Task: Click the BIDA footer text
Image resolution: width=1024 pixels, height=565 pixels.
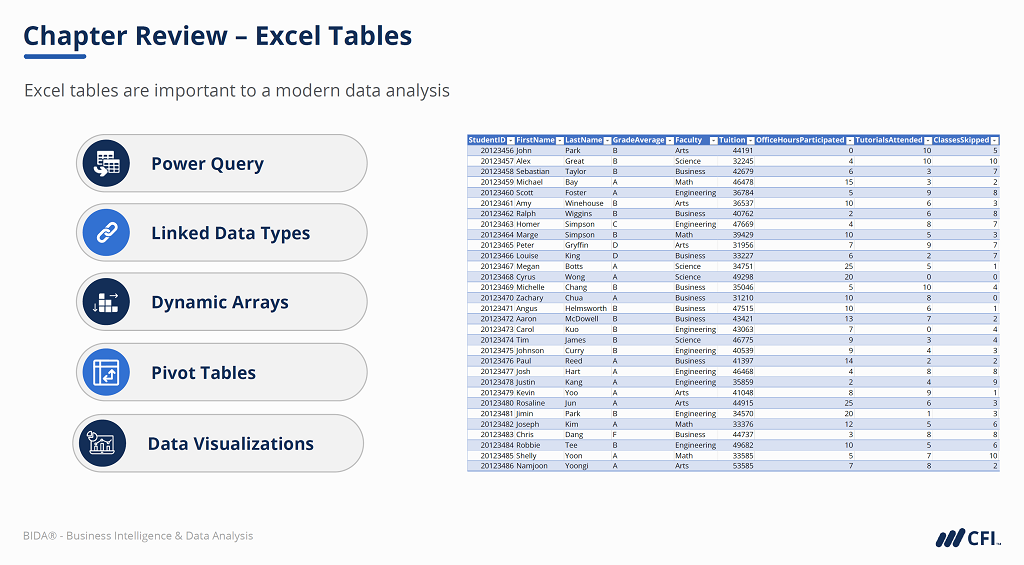Action: pyautogui.click(x=138, y=536)
